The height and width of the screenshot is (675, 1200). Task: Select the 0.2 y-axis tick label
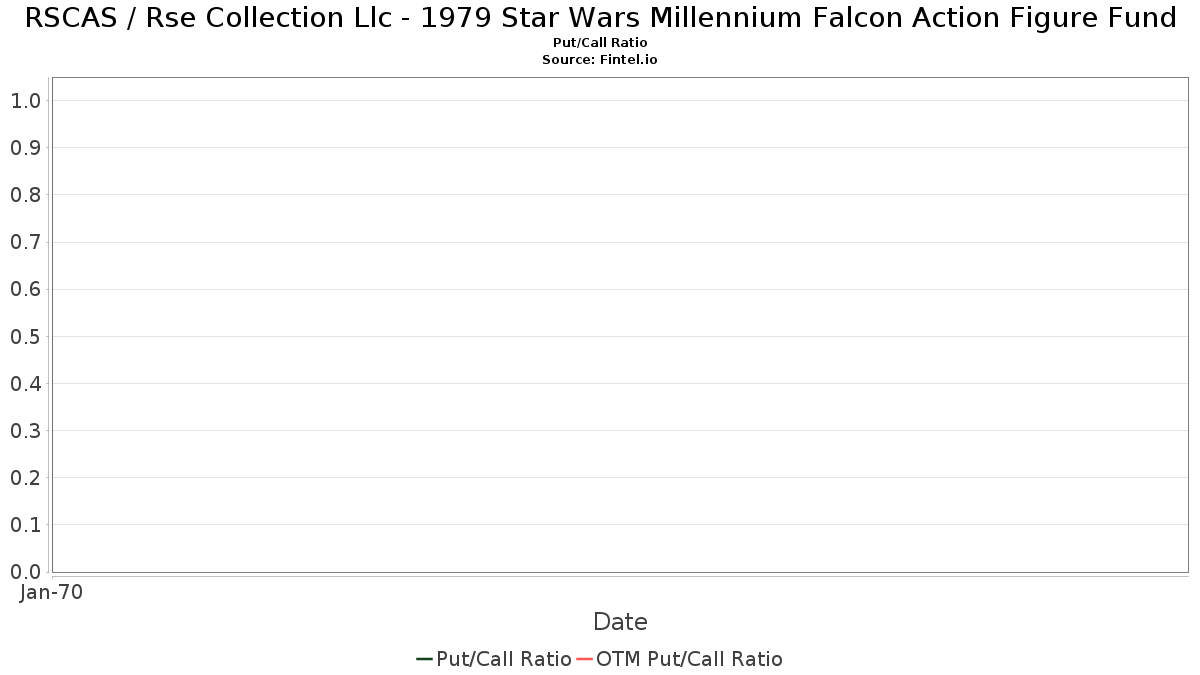coord(25,478)
